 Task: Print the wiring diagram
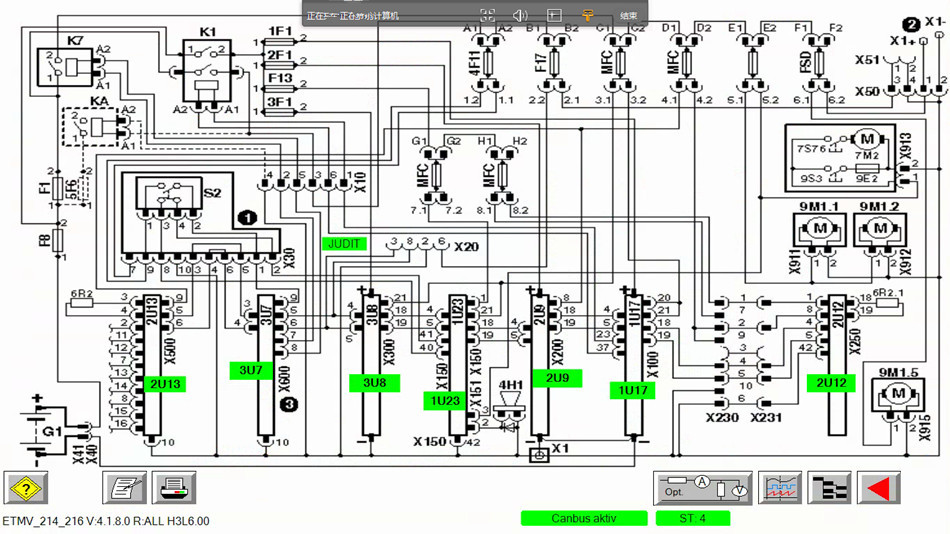pyautogui.click(x=174, y=488)
